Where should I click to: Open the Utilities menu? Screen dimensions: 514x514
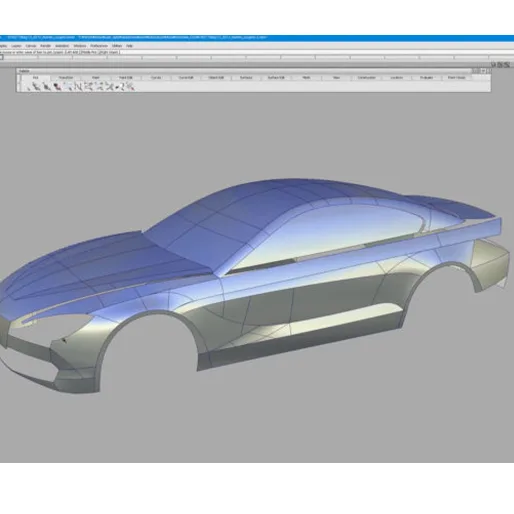tap(117, 46)
